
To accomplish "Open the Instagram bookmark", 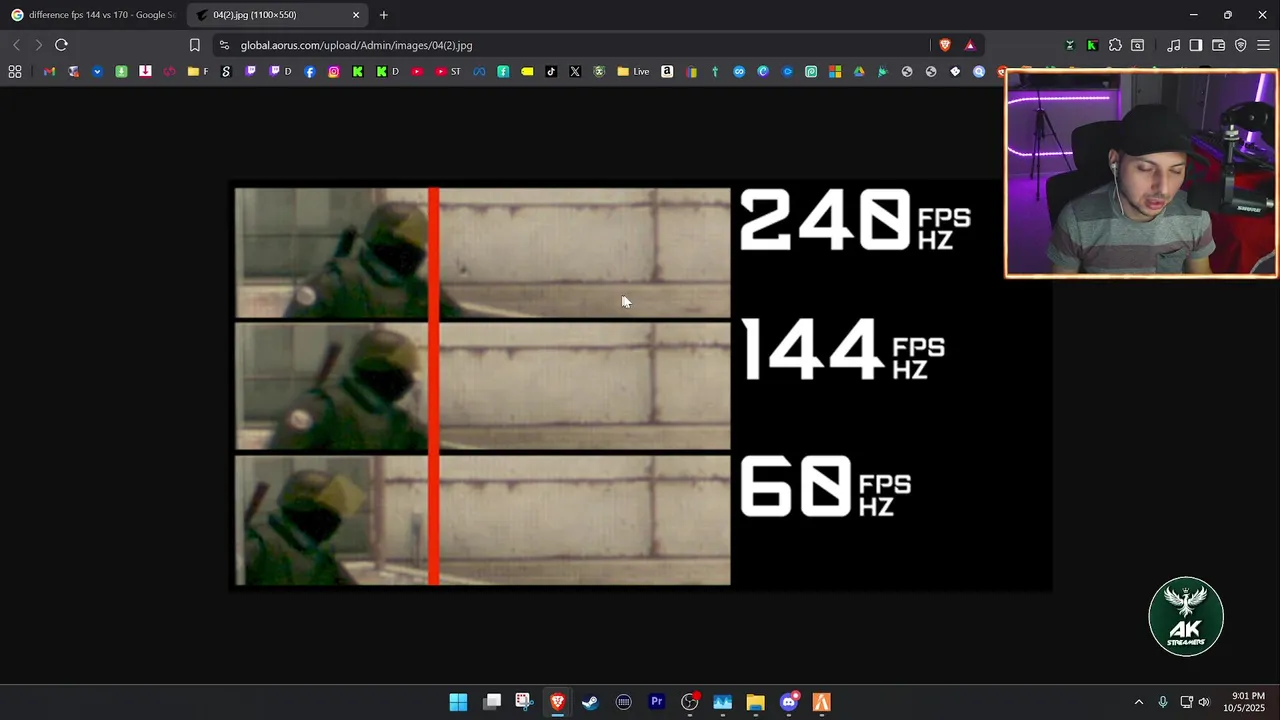I will point(334,72).
